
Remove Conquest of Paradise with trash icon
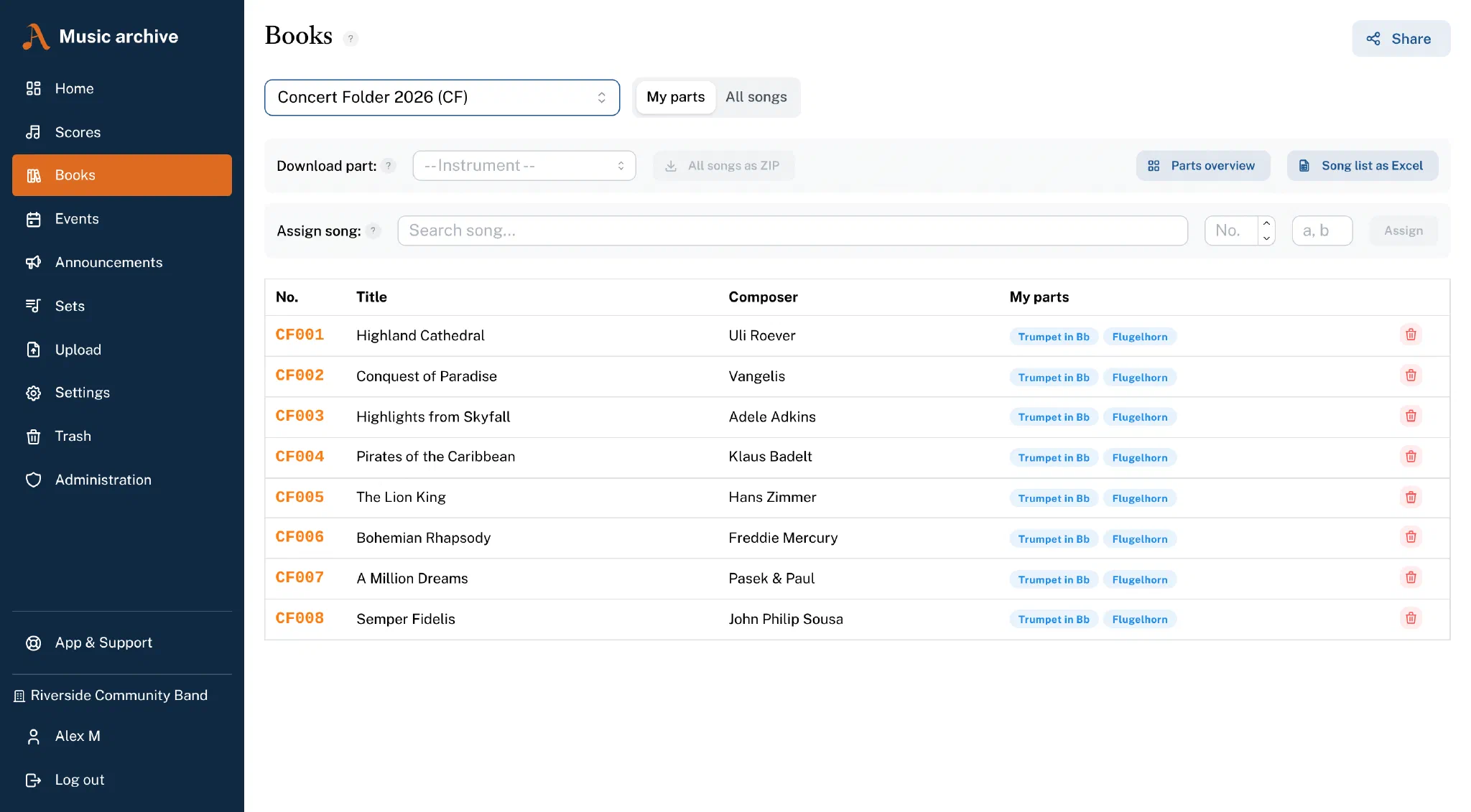pyautogui.click(x=1411, y=375)
